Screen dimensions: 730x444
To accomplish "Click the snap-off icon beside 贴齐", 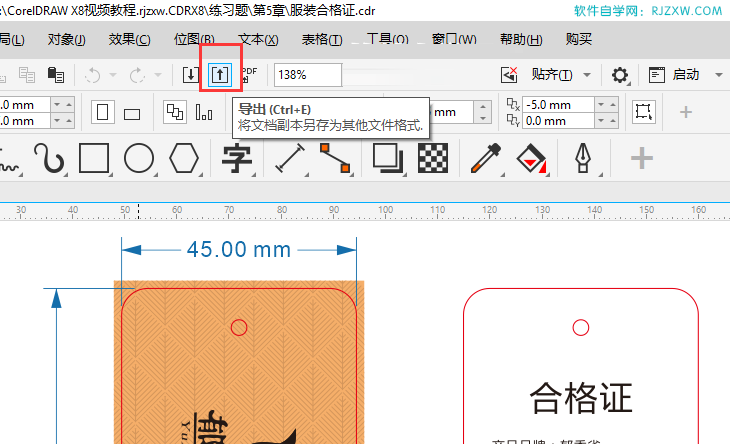I will (509, 74).
